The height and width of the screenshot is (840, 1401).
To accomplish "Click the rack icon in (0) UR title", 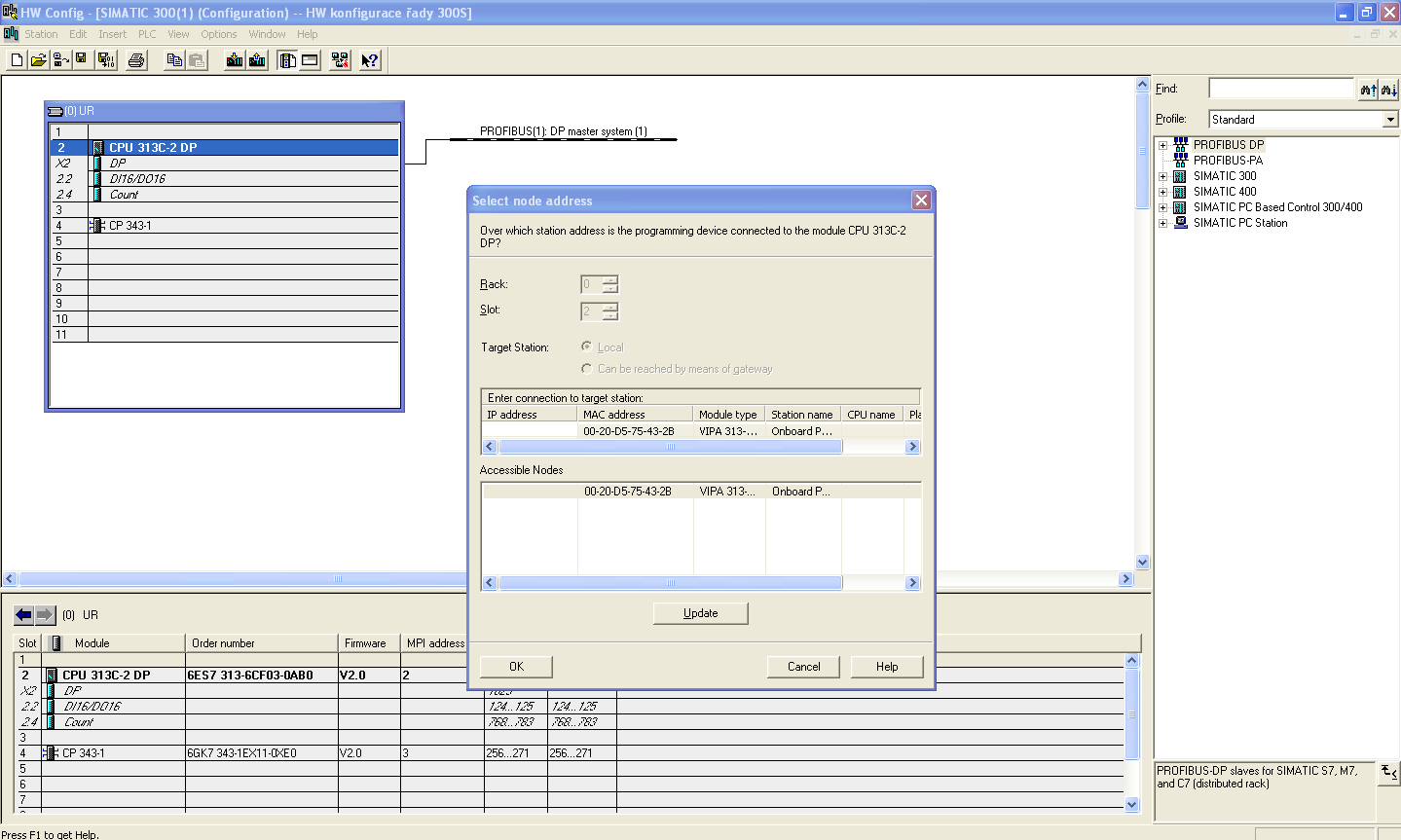I will [x=56, y=111].
